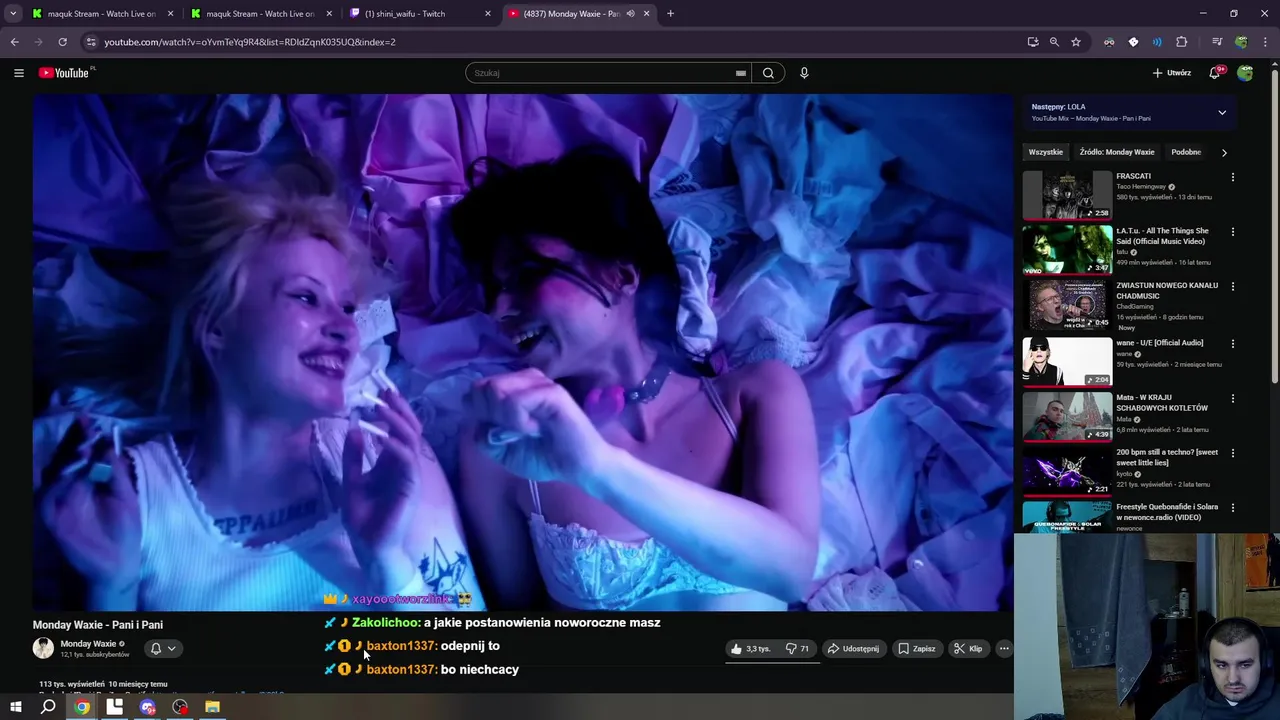
Task: Click the Utwórz create button
Action: click(1171, 73)
